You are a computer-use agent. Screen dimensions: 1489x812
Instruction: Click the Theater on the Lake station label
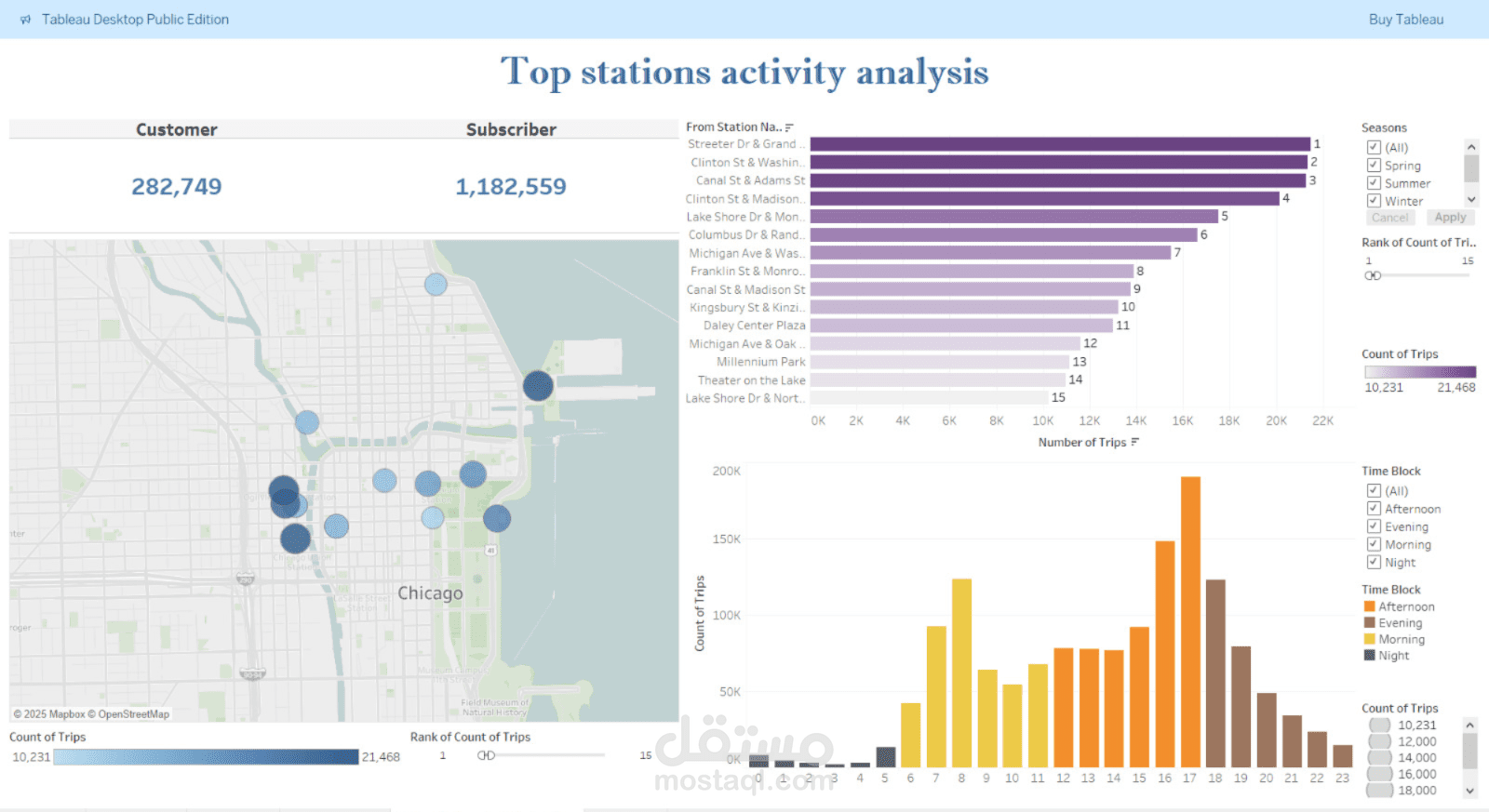point(751,380)
